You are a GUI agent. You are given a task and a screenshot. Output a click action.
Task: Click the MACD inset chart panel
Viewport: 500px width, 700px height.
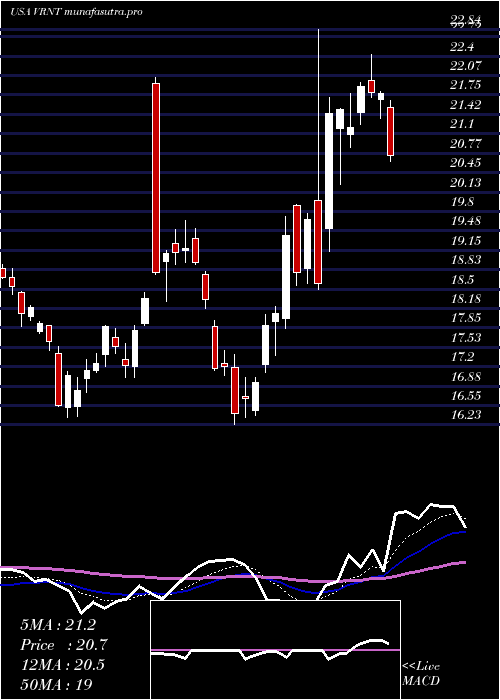275,650
